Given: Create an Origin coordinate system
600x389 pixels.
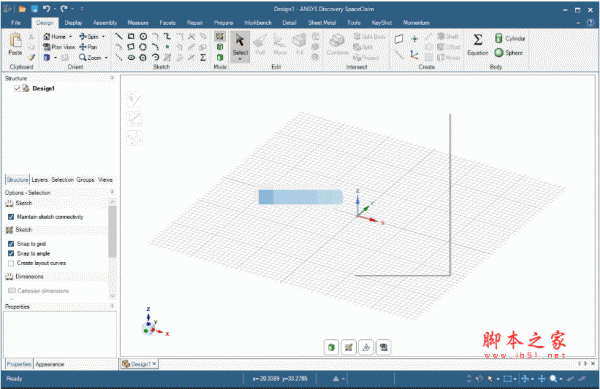Looking at the screenshot, I should [414, 55].
